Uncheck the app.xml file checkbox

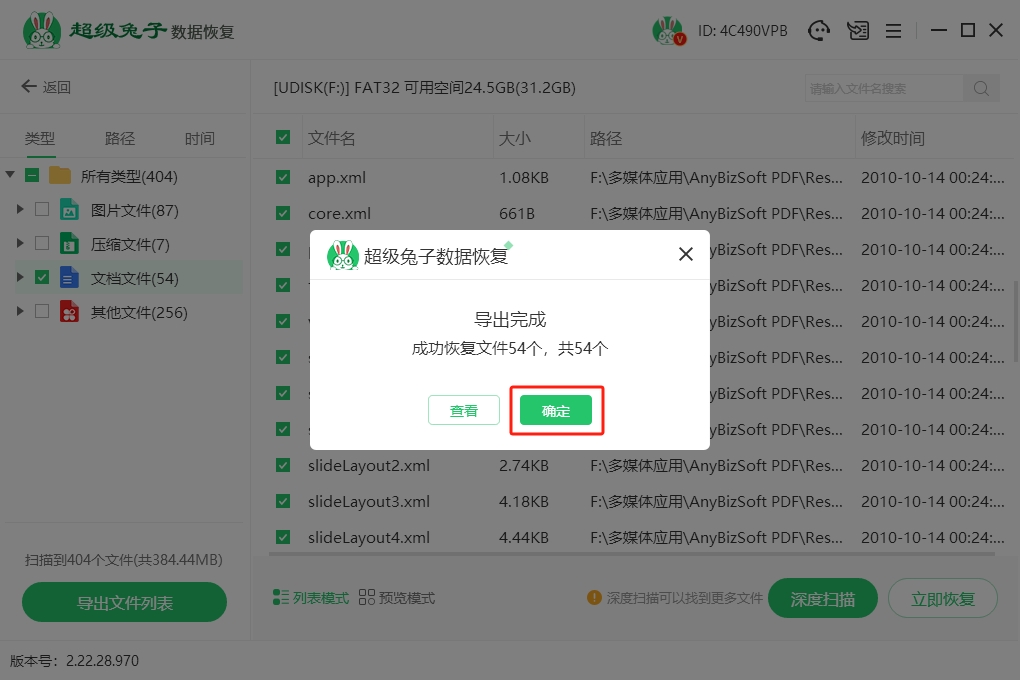point(283,178)
